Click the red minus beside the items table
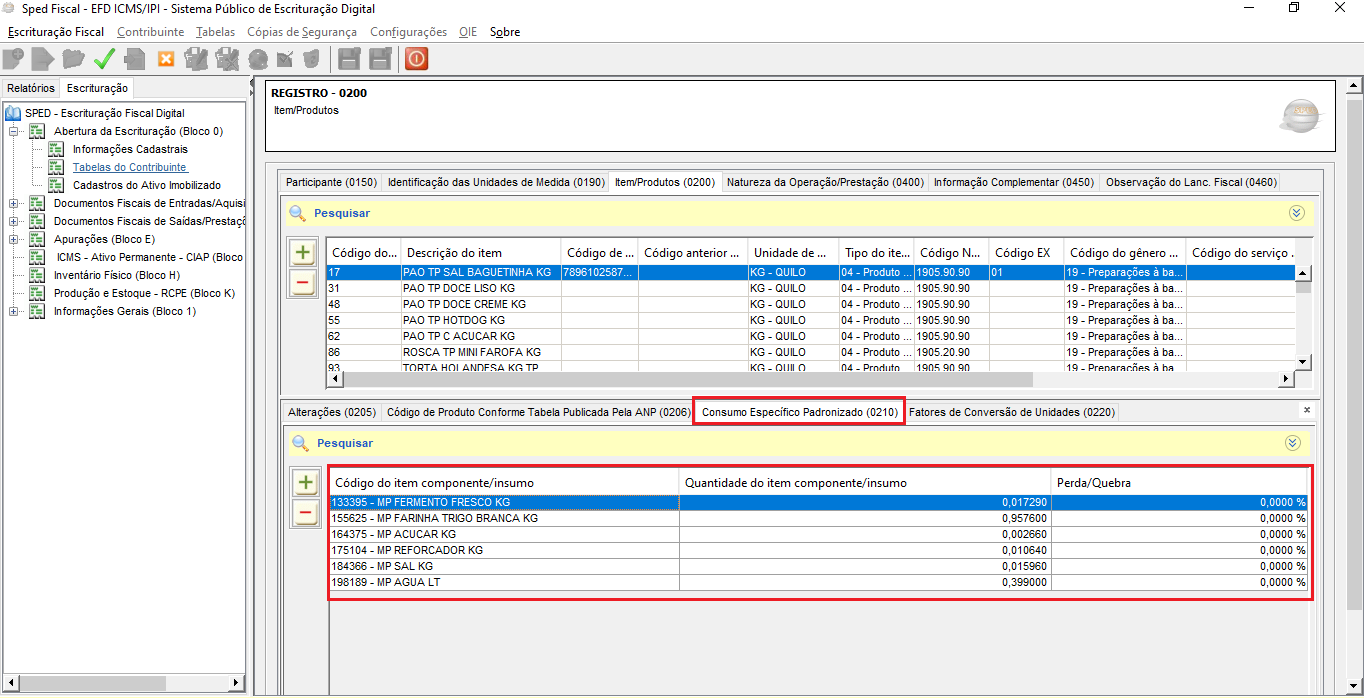 point(303,283)
